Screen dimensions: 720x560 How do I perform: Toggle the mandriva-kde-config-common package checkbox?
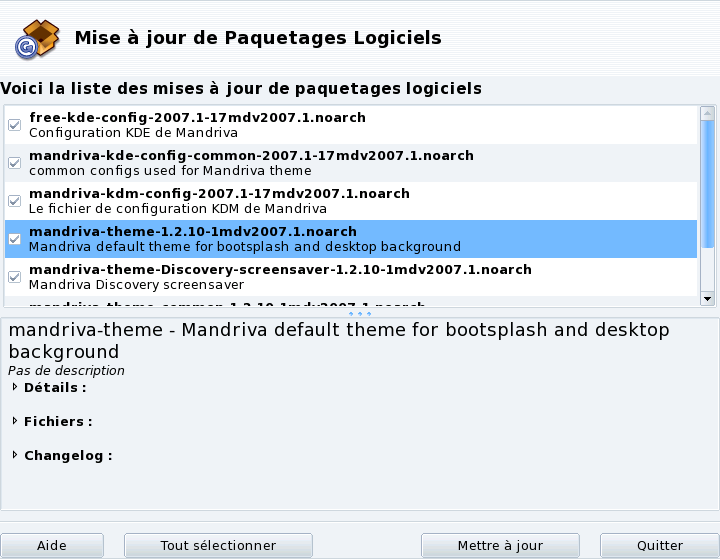pos(14,163)
